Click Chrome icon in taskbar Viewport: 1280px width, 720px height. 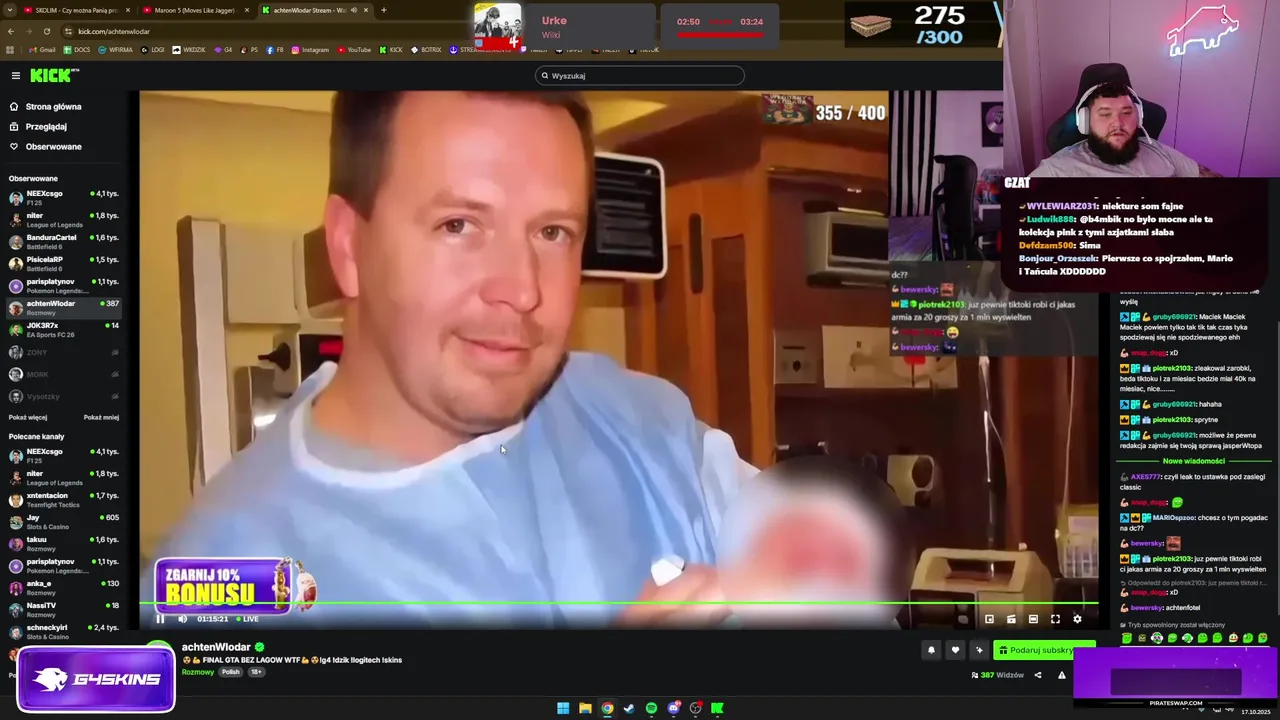click(x=607, y=708)
